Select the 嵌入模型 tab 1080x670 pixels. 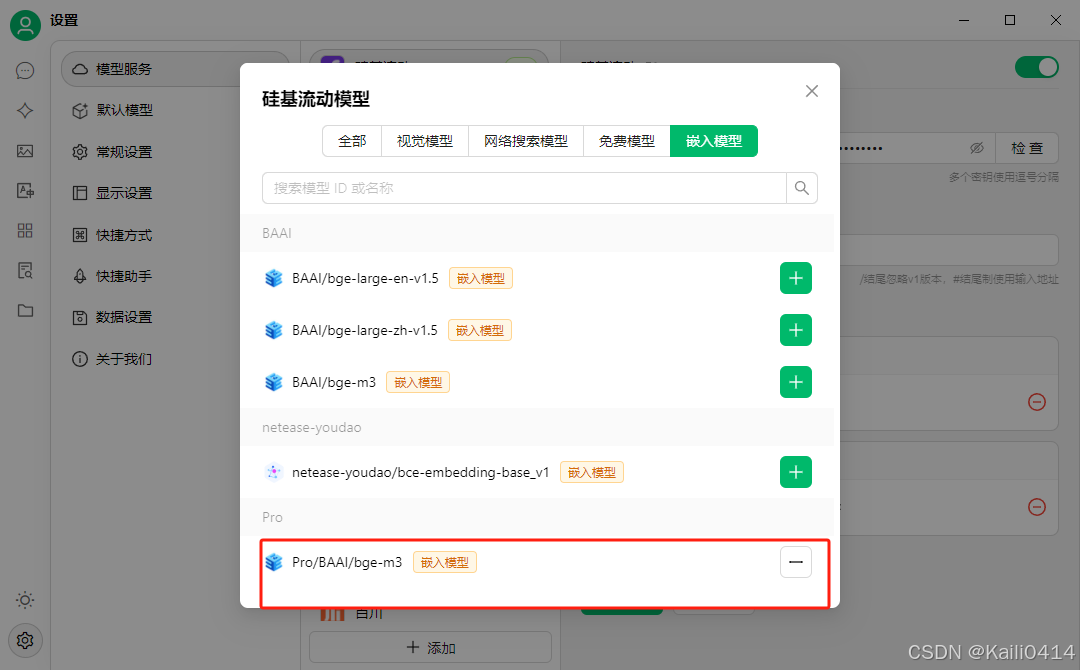[x=714, y=141]
